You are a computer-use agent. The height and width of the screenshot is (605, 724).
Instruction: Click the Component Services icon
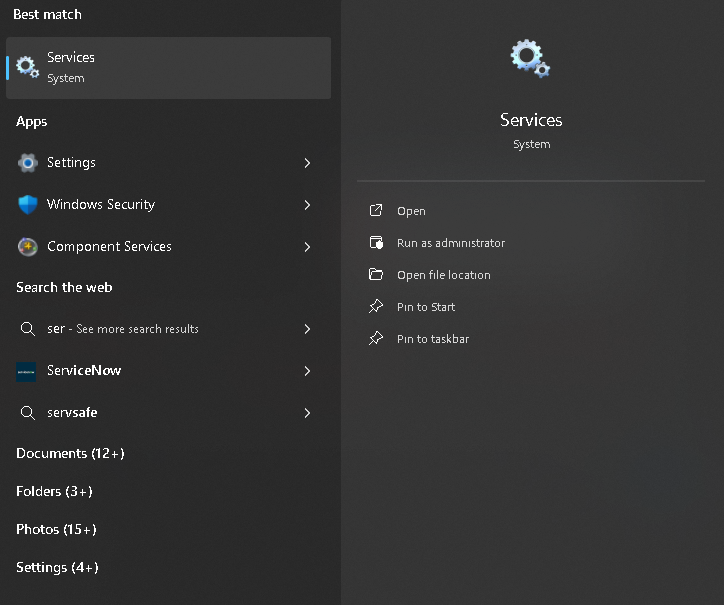point(27,247)
